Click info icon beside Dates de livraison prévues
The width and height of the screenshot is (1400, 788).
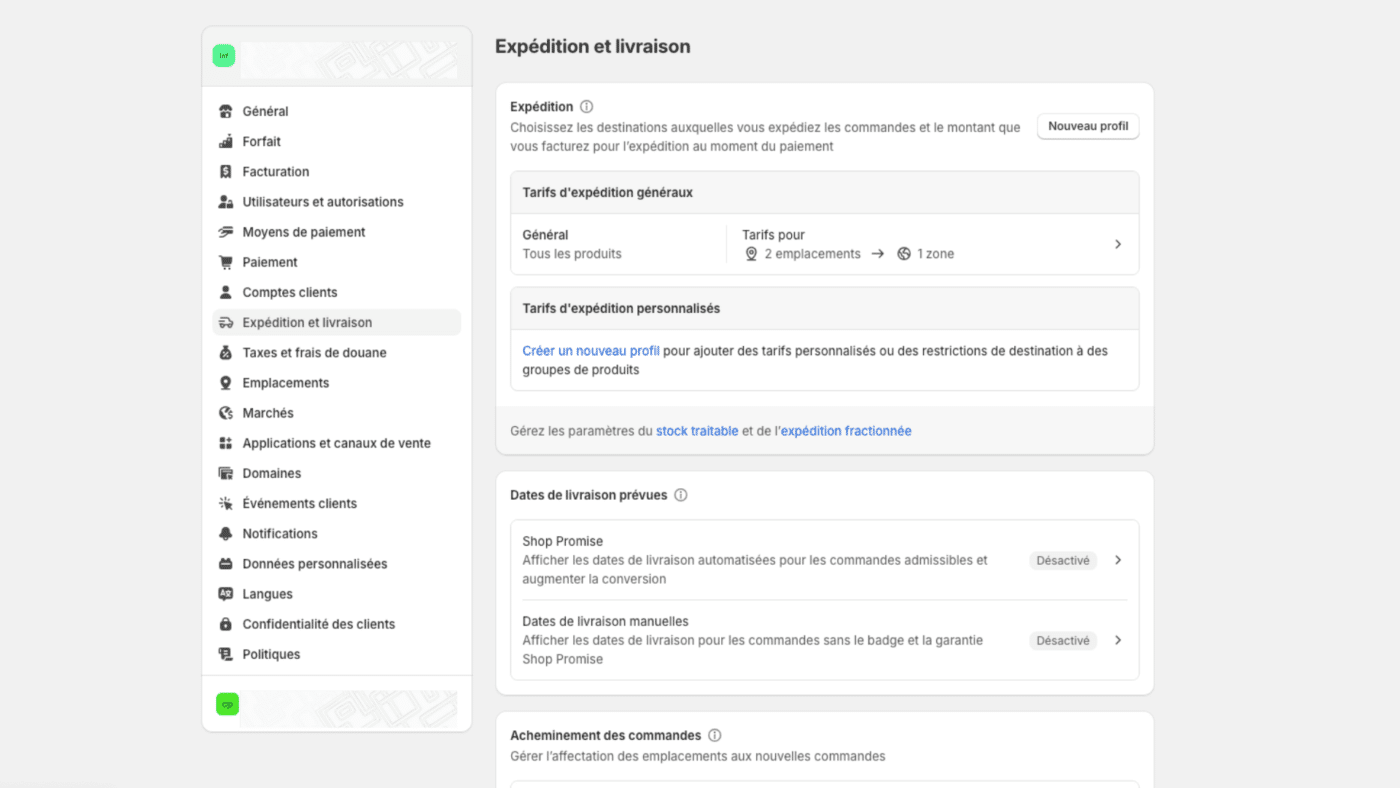coord(680,495)
